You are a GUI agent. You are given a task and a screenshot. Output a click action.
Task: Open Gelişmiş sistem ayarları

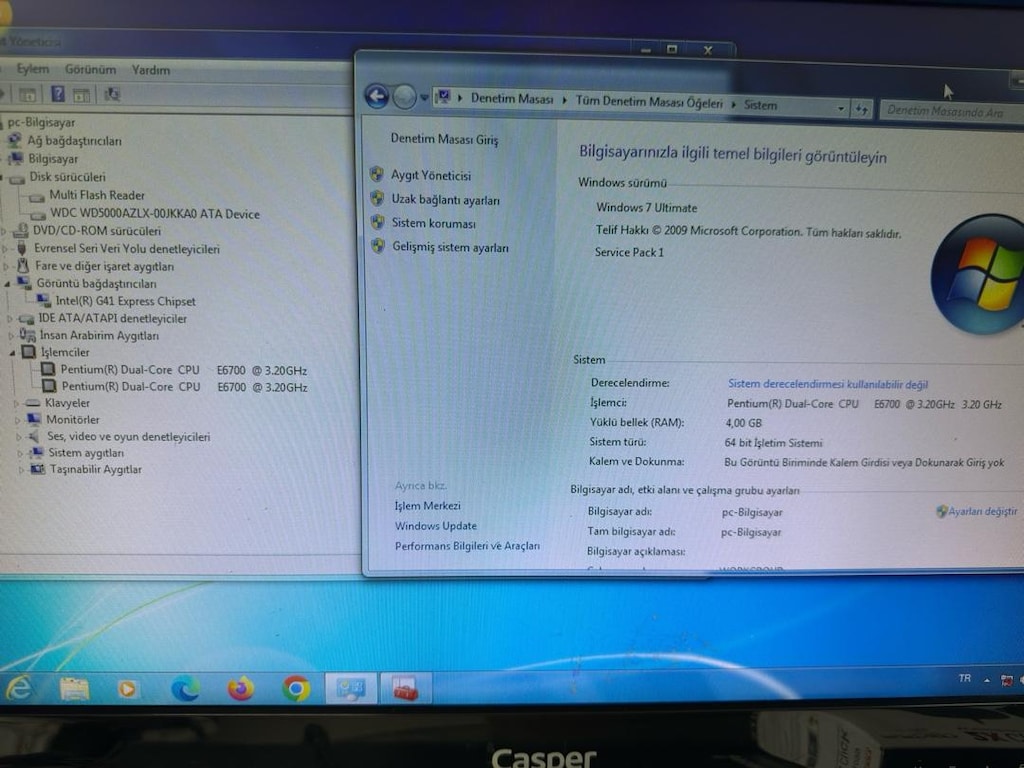tap(450, 248)
